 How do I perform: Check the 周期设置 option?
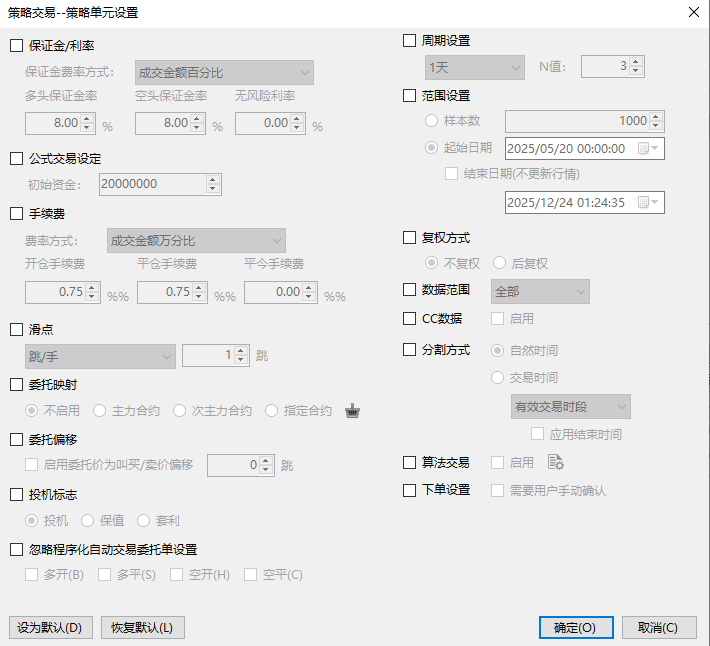pos(409,41)
